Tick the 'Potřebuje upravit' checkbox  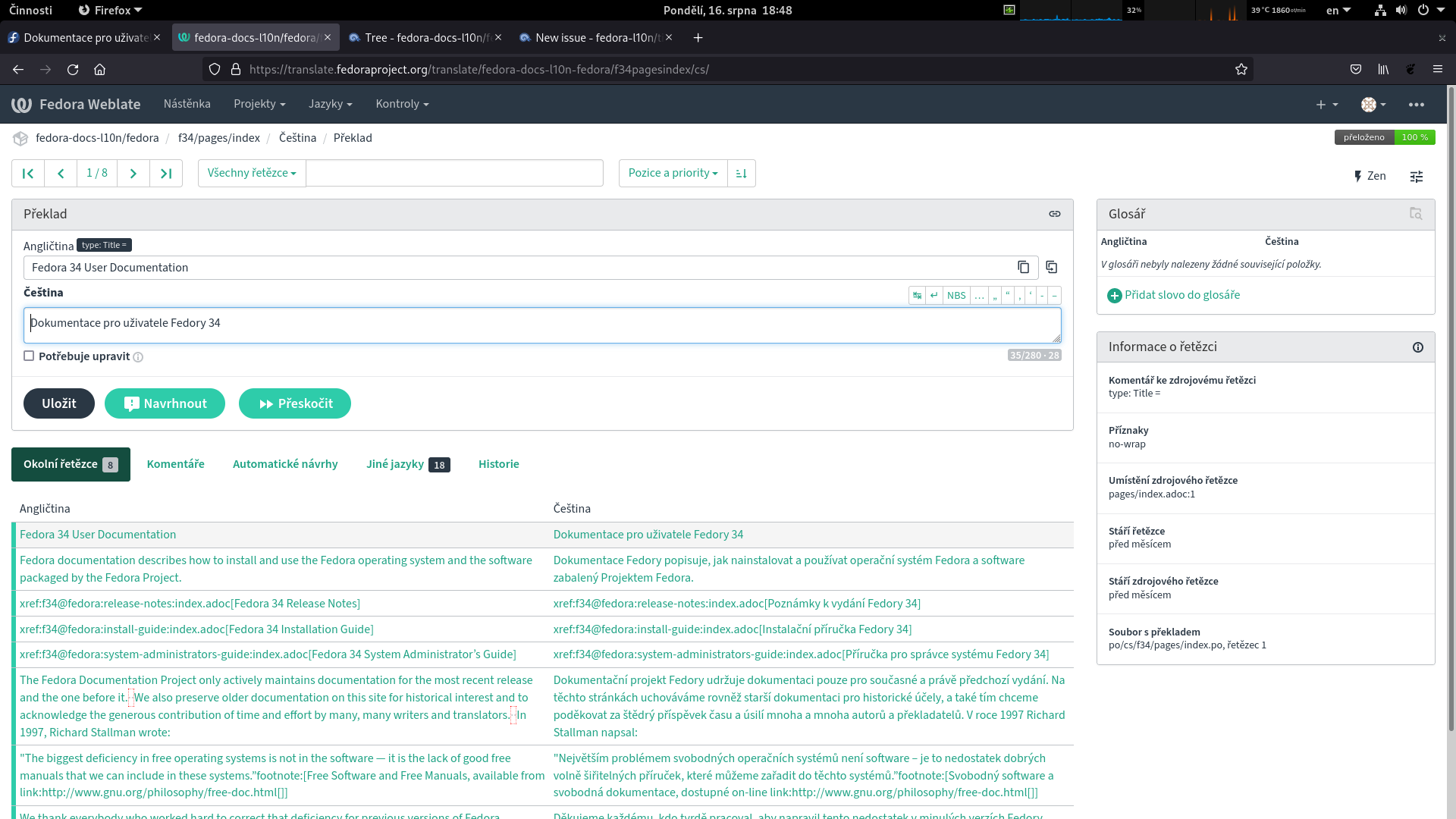(x=29, y=356)
